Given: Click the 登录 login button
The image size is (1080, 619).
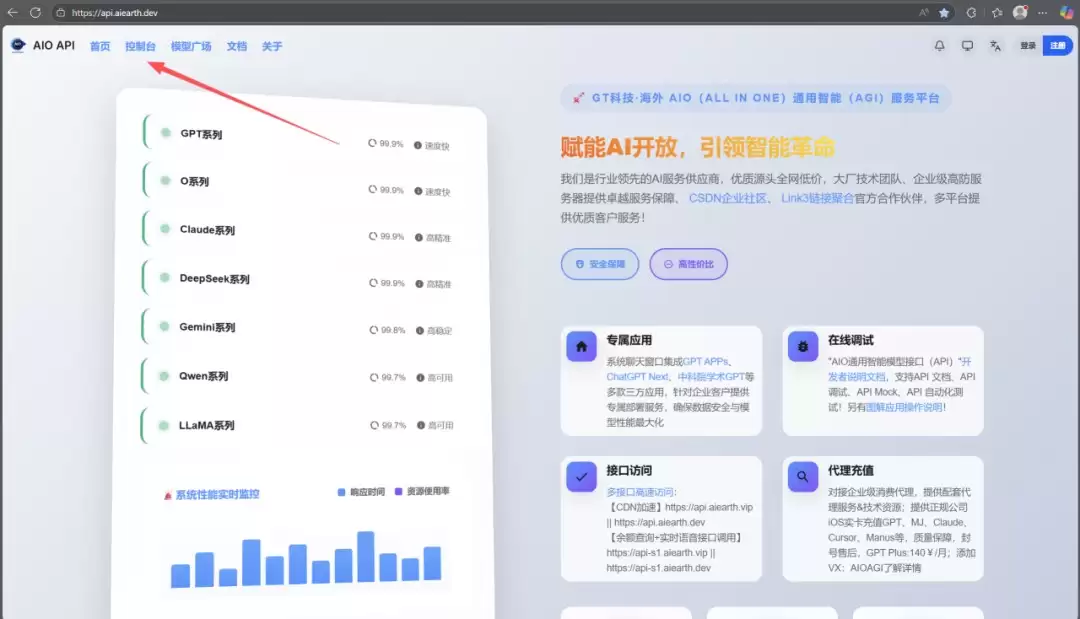Looking at the screenshot, I should click(x=1028, y=45).
